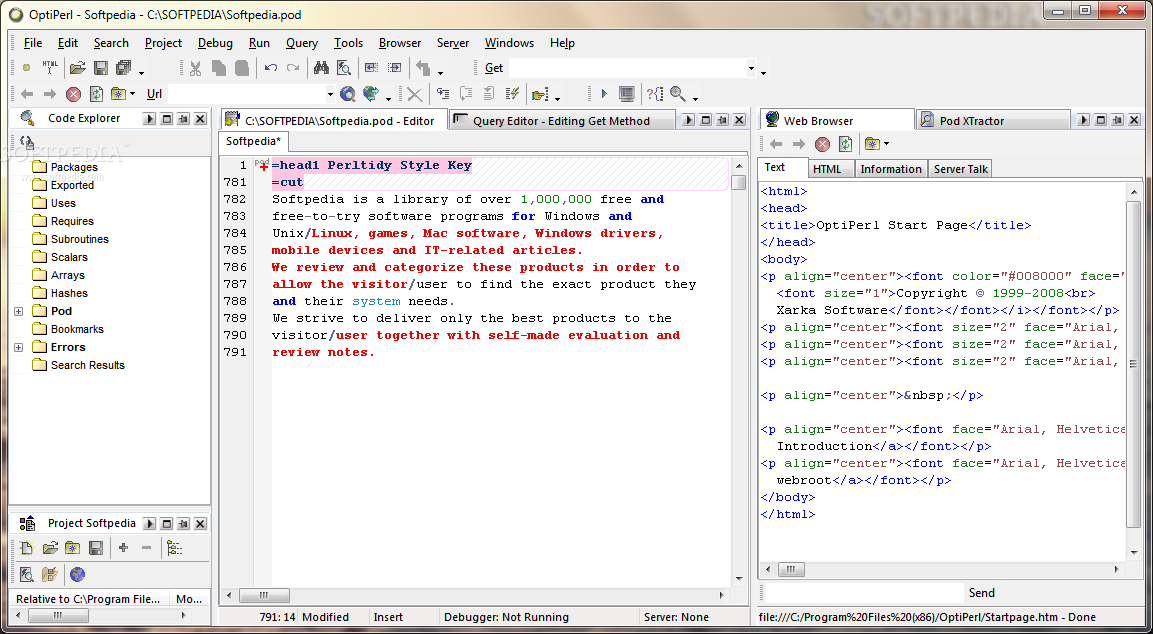Cut selection with the scissors icon
The image size is (1153, 634).
coord(195,68)
